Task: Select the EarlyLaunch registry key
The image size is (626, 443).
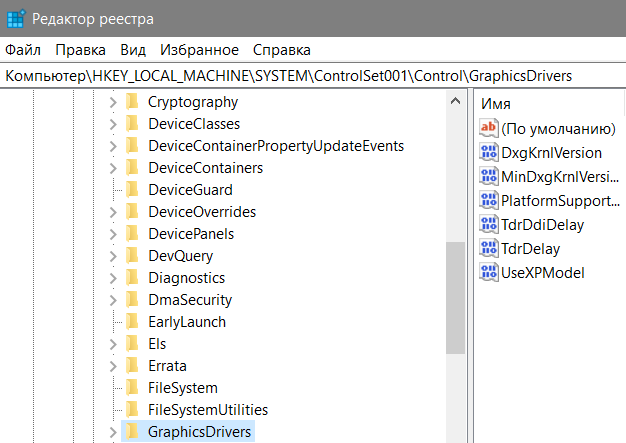Action: point(186,322)
